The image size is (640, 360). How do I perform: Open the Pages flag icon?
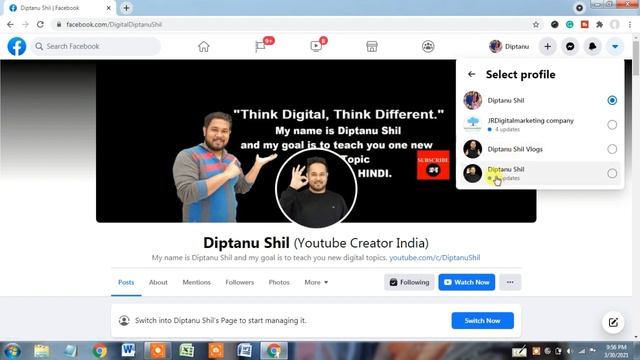pyautogui.click(x=260, y=47)
